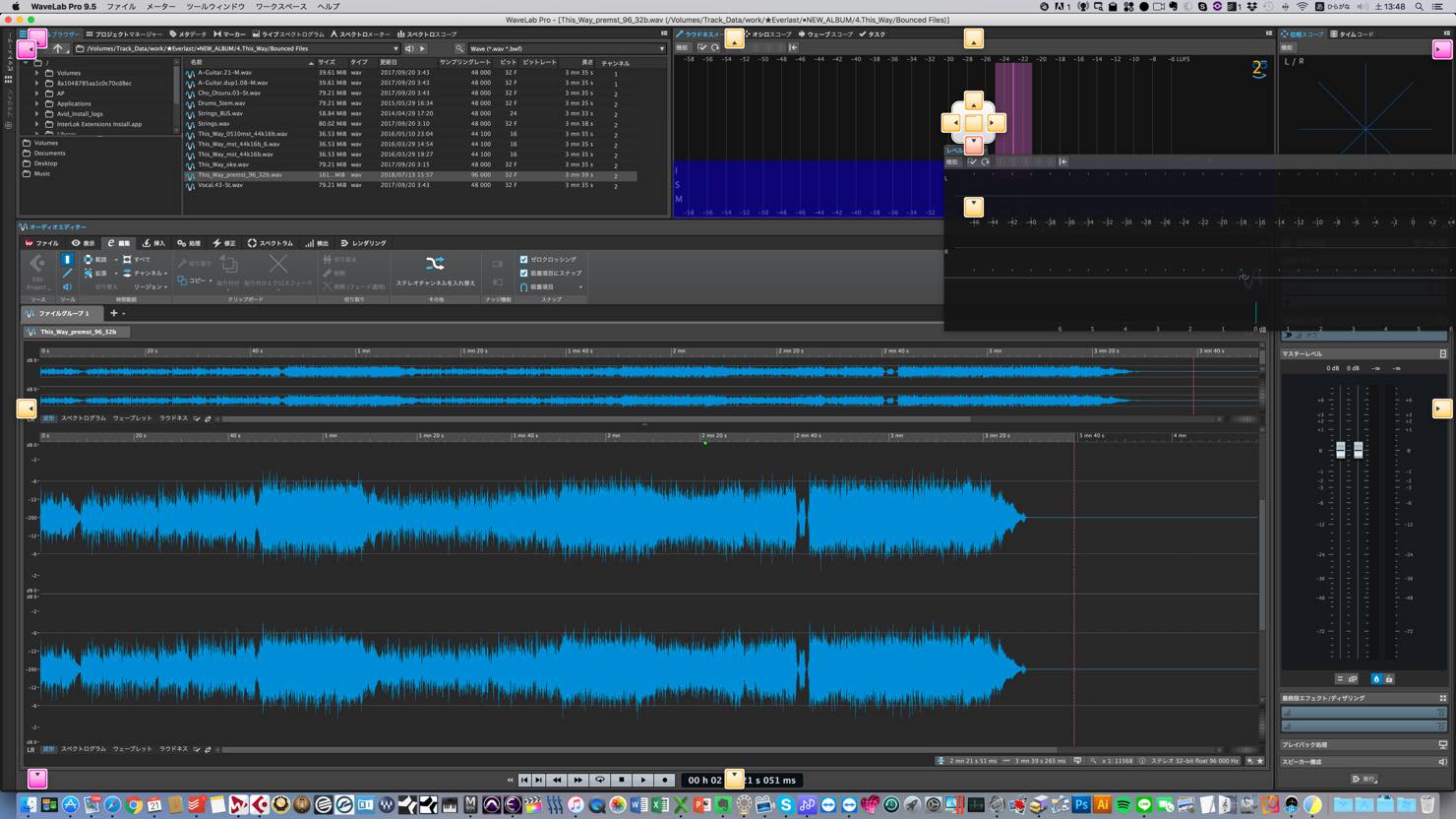Click the parent folder up-arrow icon

pyautogui.click(x=58, y=48)
